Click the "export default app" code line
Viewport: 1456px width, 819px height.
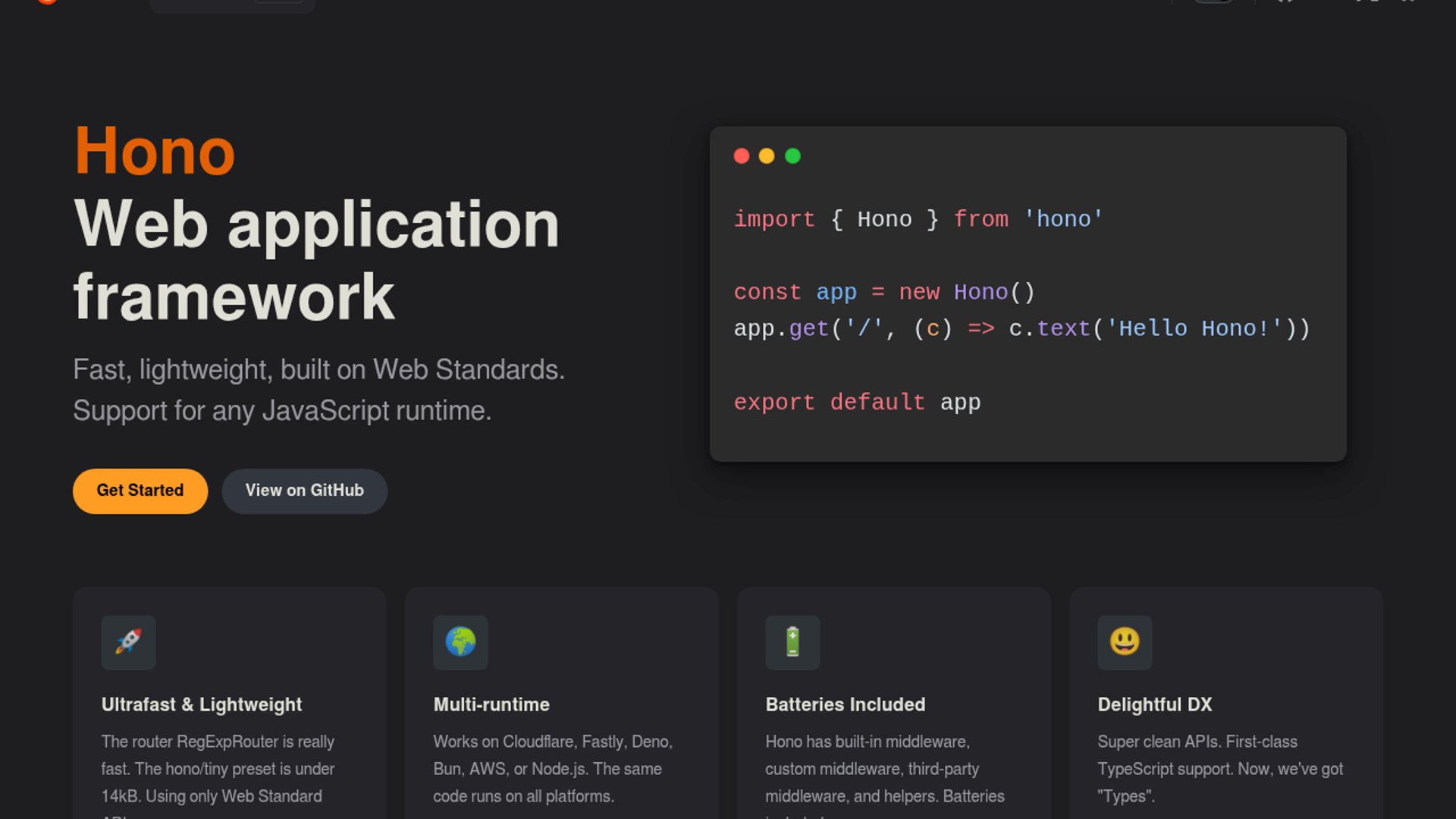tap(857, 402)
